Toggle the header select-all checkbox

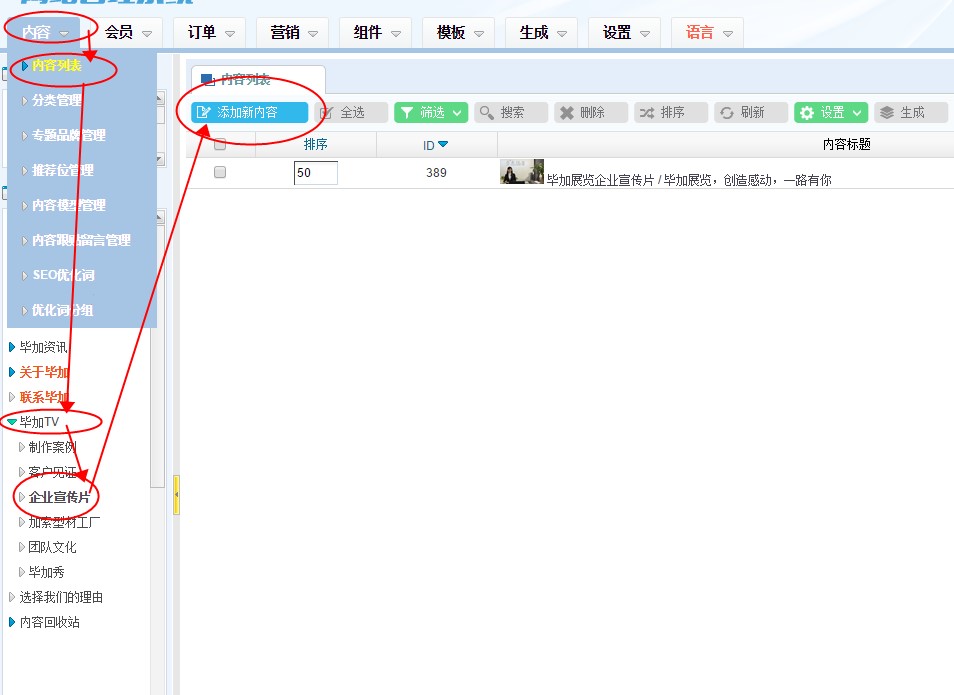(x=220, y=145)
